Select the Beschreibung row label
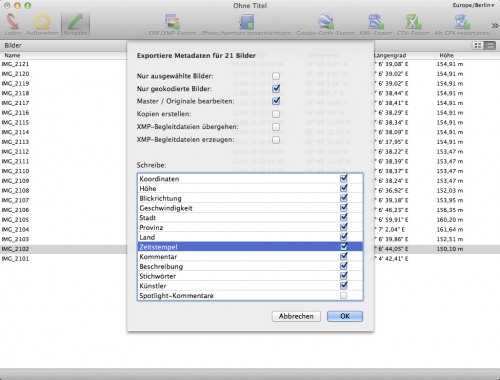Viewport: 500px width, 380px height. click(x=161, y=266)
